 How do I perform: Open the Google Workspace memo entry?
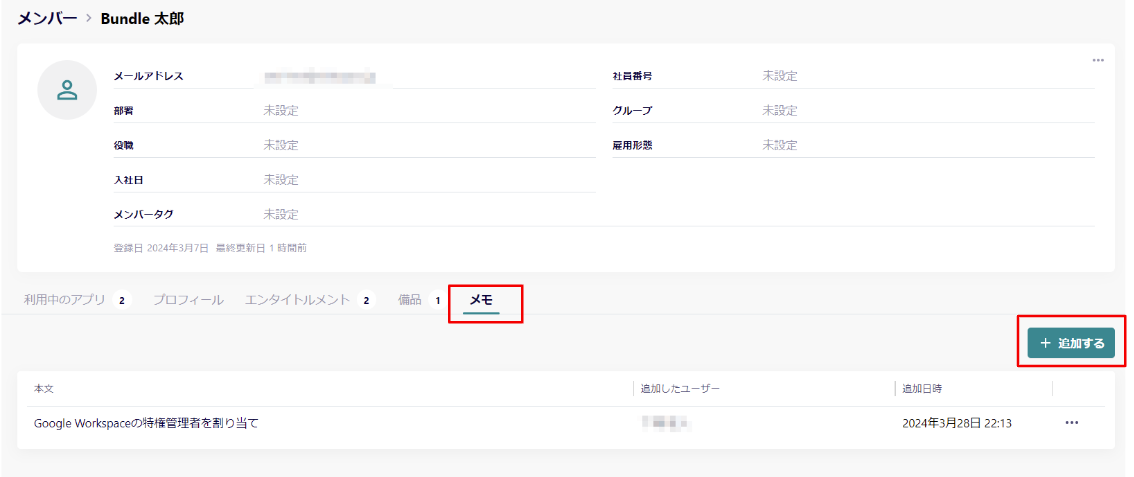(146, 423)
